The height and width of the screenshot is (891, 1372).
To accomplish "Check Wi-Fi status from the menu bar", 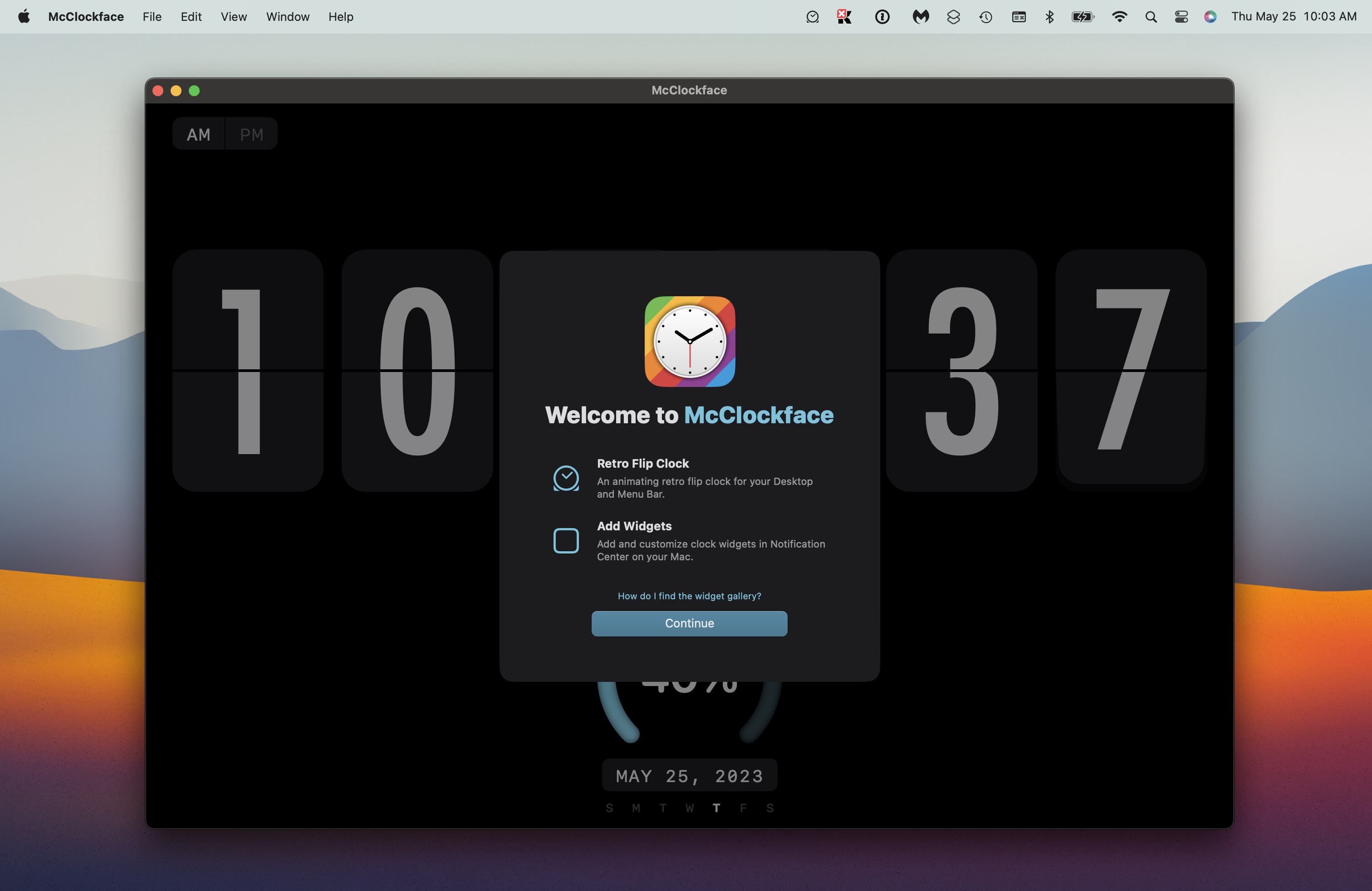I will point(1119,17).
